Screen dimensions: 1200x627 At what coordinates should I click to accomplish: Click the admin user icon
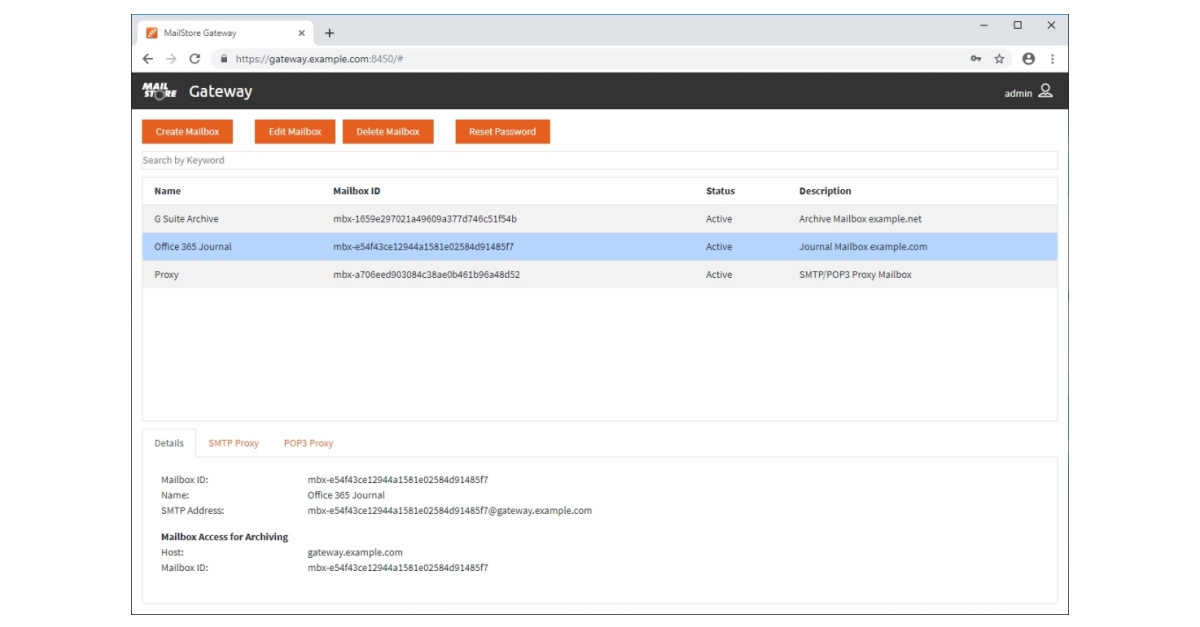coord(1045,91)
